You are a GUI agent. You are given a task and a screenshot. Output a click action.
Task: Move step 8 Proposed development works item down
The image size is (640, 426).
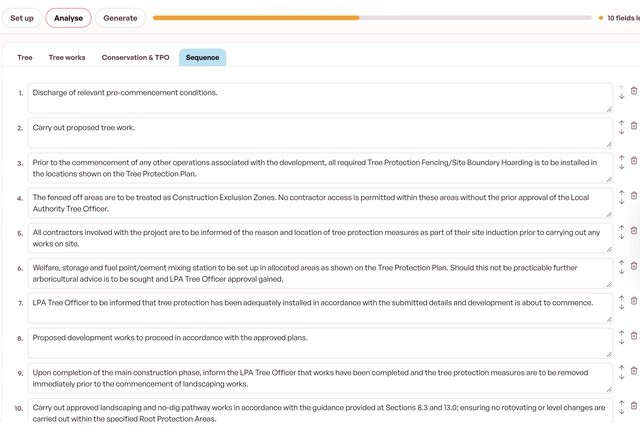coord(621,342)
